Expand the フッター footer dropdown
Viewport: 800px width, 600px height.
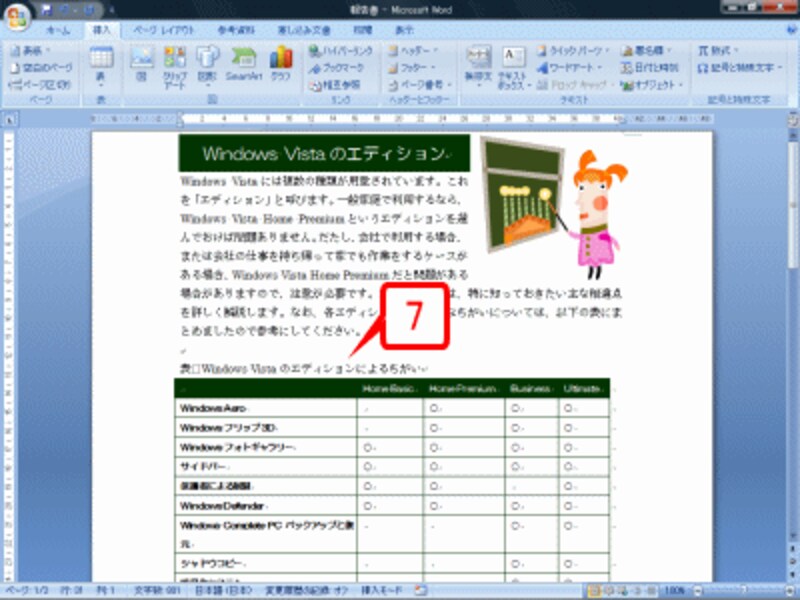pos(411,67)
